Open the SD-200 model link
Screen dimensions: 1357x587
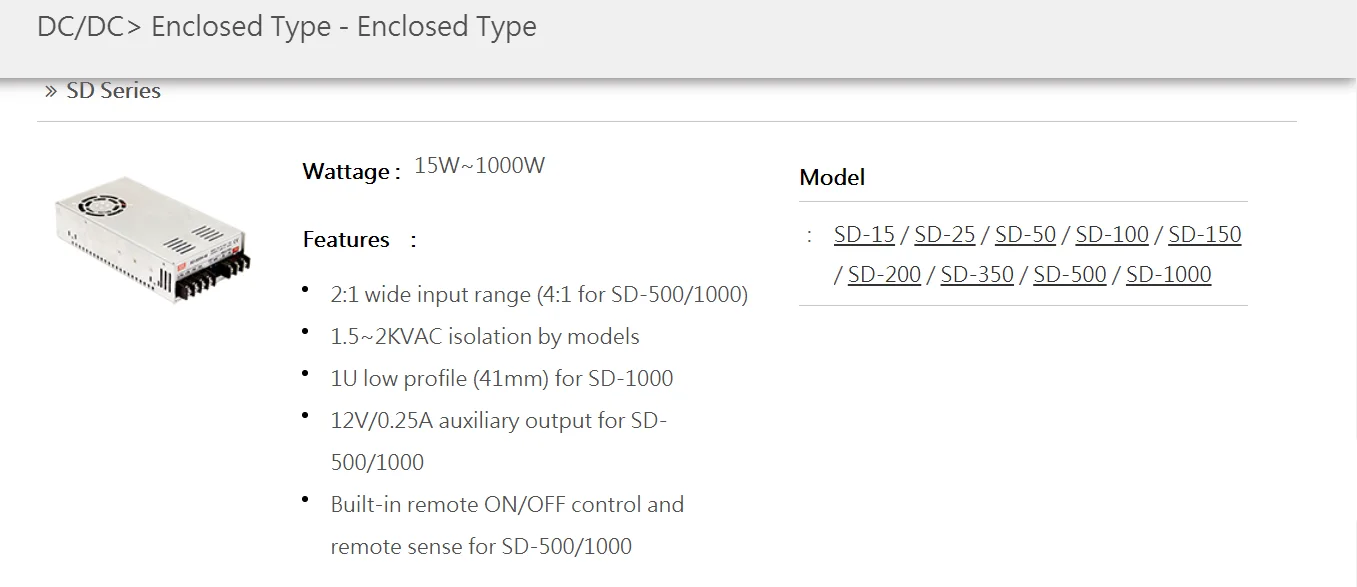[884, 275]
